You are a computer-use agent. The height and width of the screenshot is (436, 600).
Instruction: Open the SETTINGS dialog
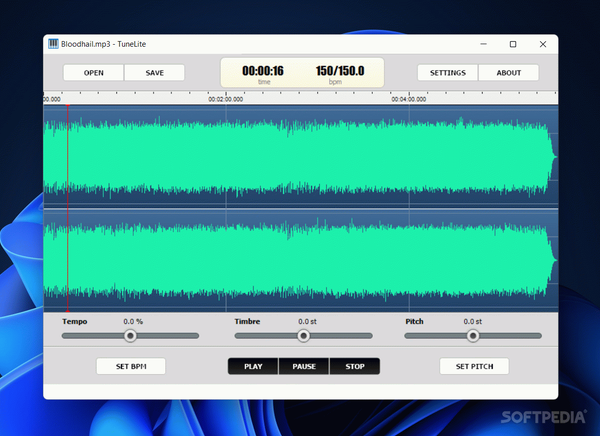click(448, 73)
